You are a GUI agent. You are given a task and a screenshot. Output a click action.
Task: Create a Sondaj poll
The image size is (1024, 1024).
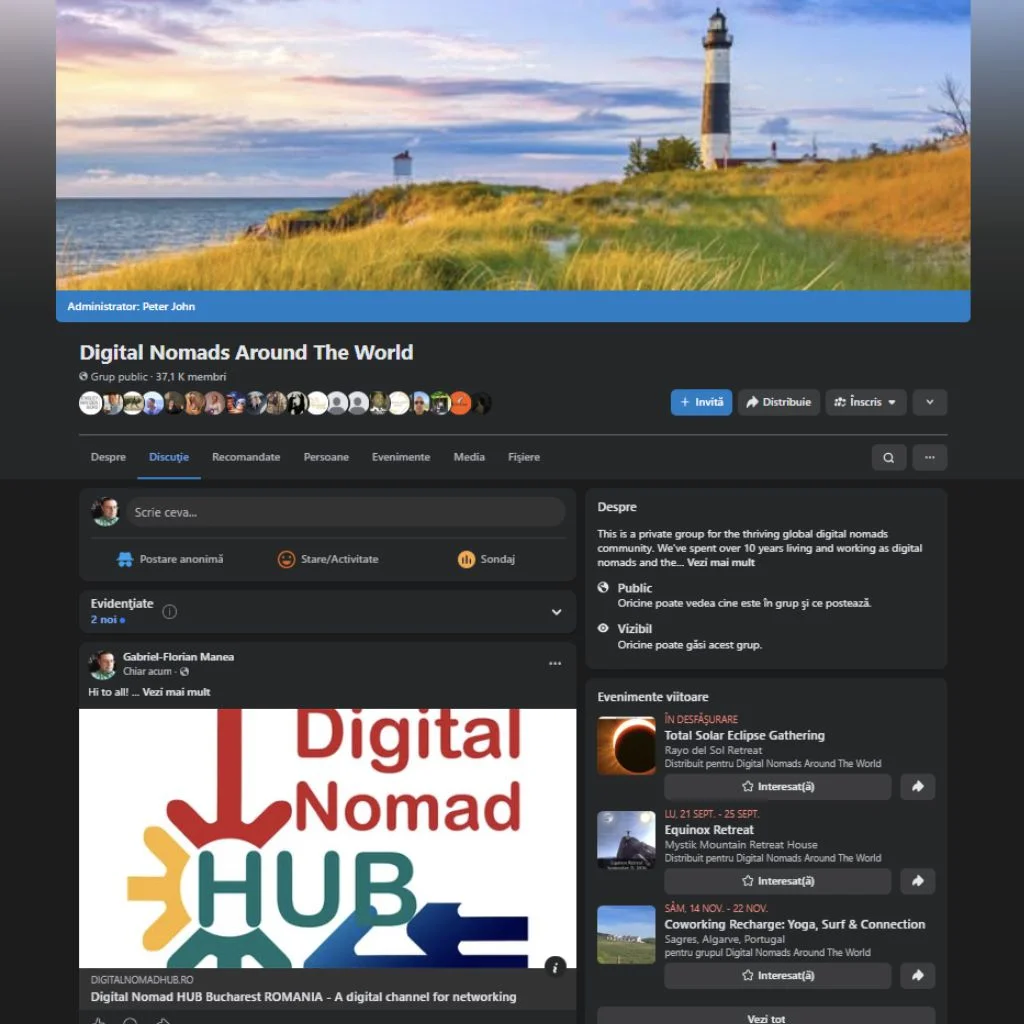point(486,559)
